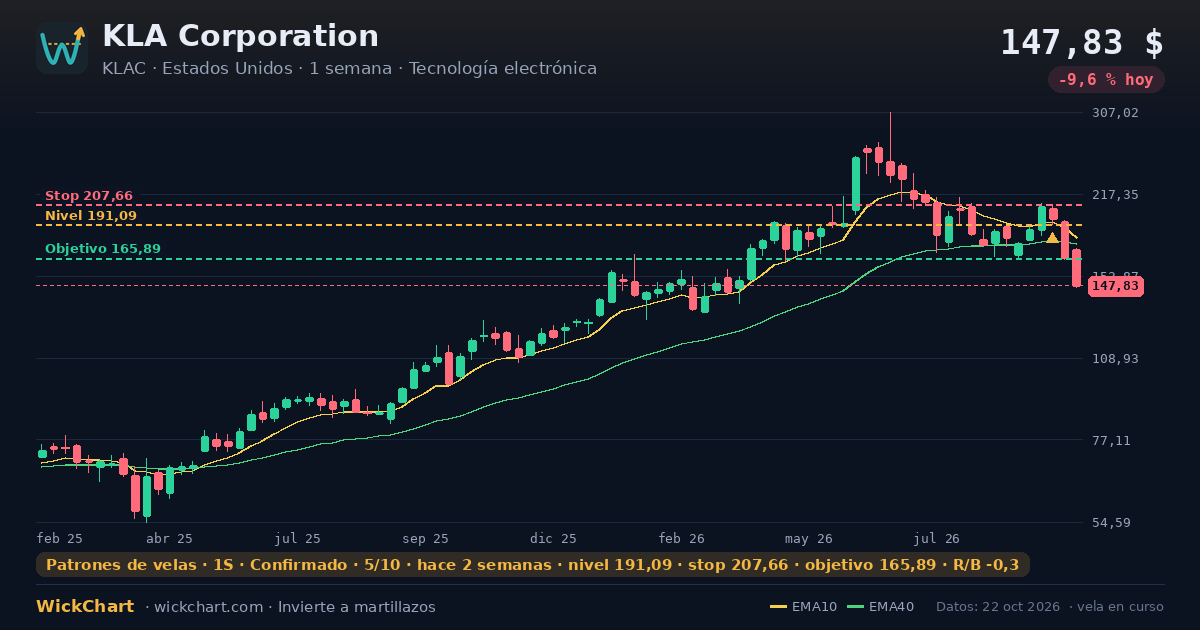Click the 217,35 price axis label
This screenshot has height=630, width=1200.
[1115, 195]
